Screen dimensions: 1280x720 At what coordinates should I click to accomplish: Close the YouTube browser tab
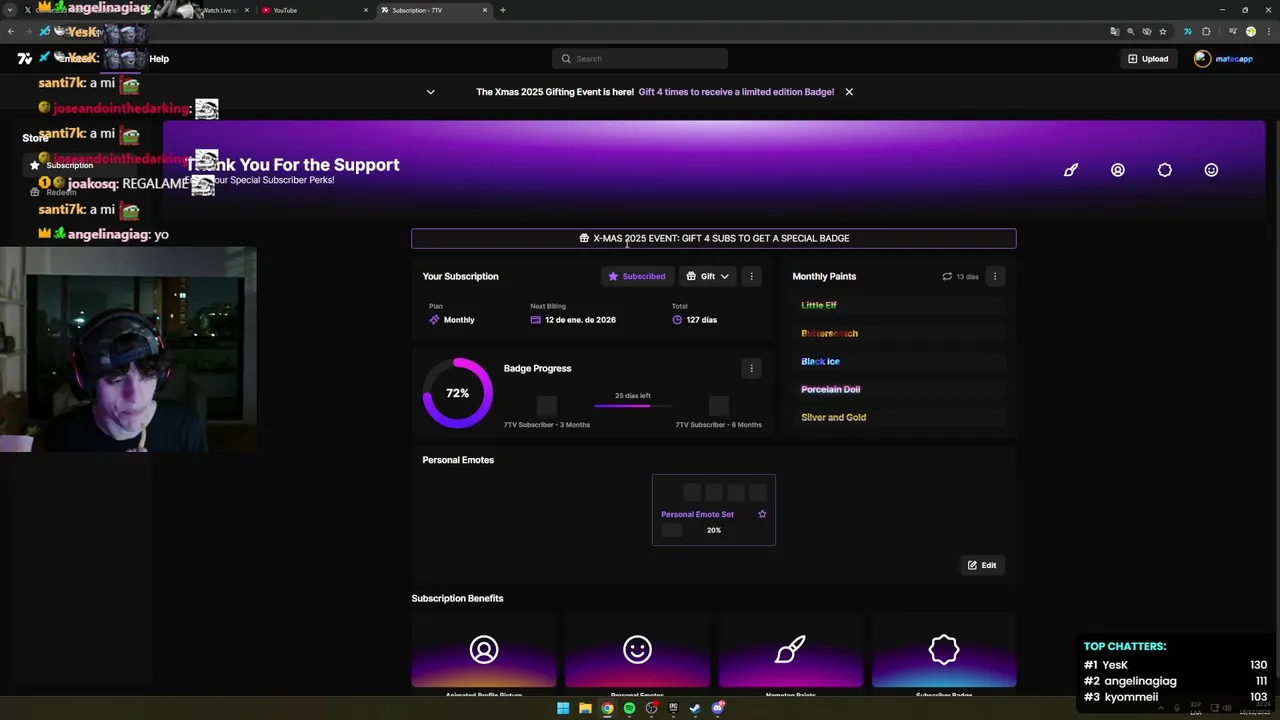(x=366, y=10)
